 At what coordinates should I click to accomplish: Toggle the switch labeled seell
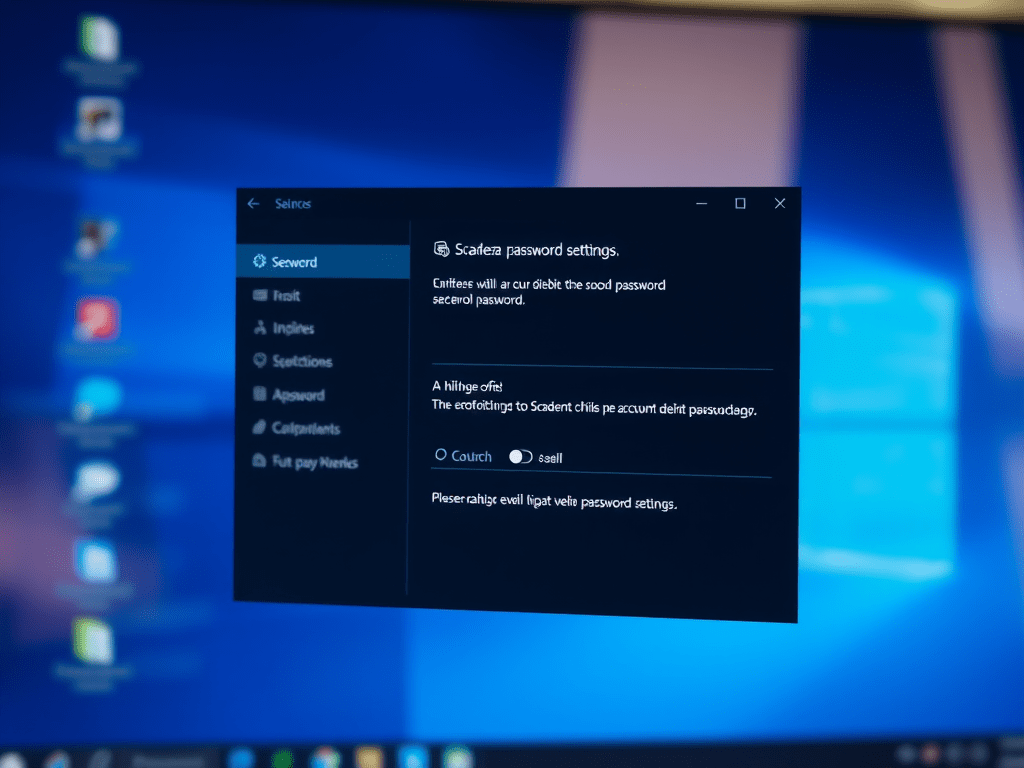520,457
